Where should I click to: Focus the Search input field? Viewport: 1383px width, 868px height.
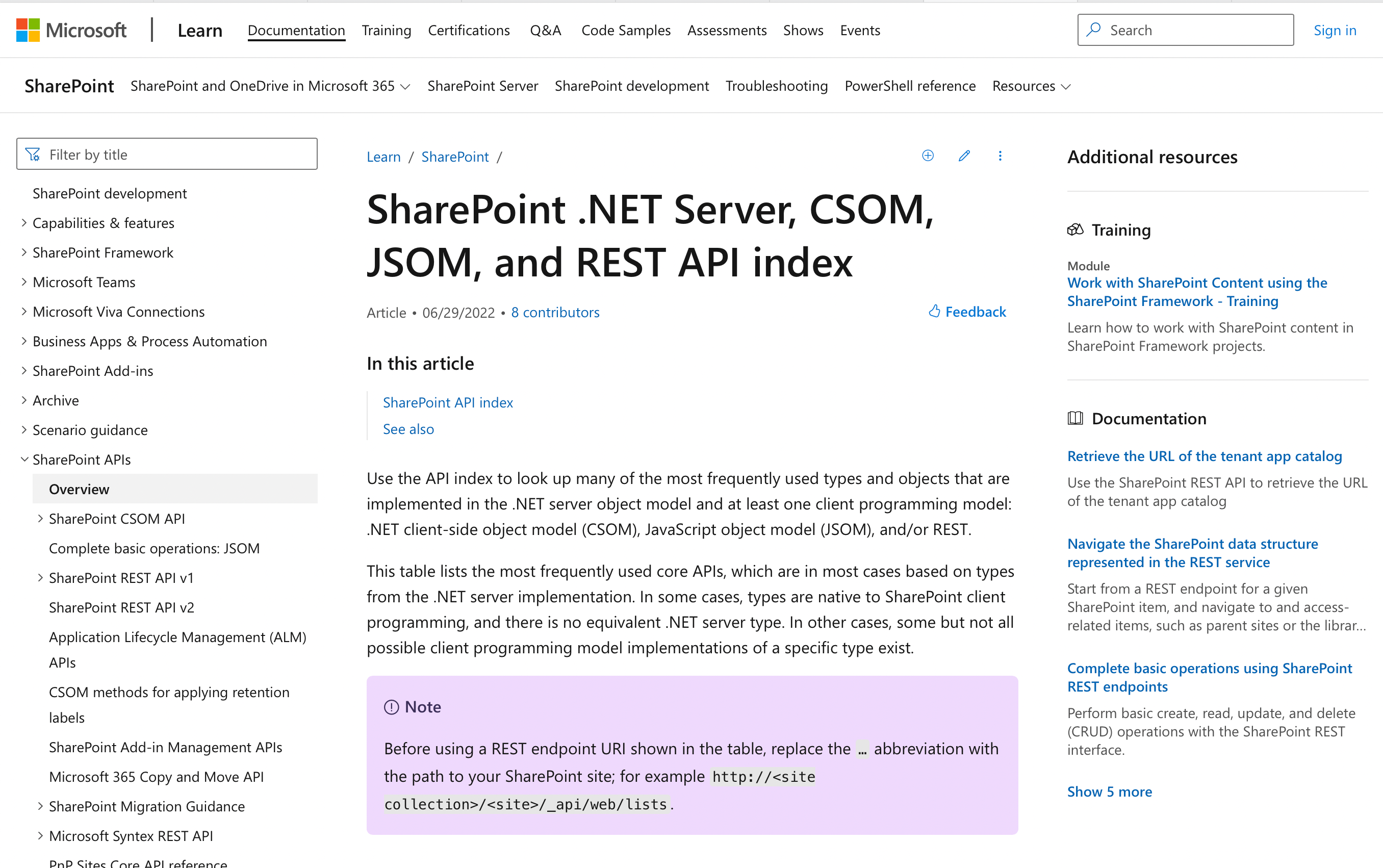(x=1185, y=30)
